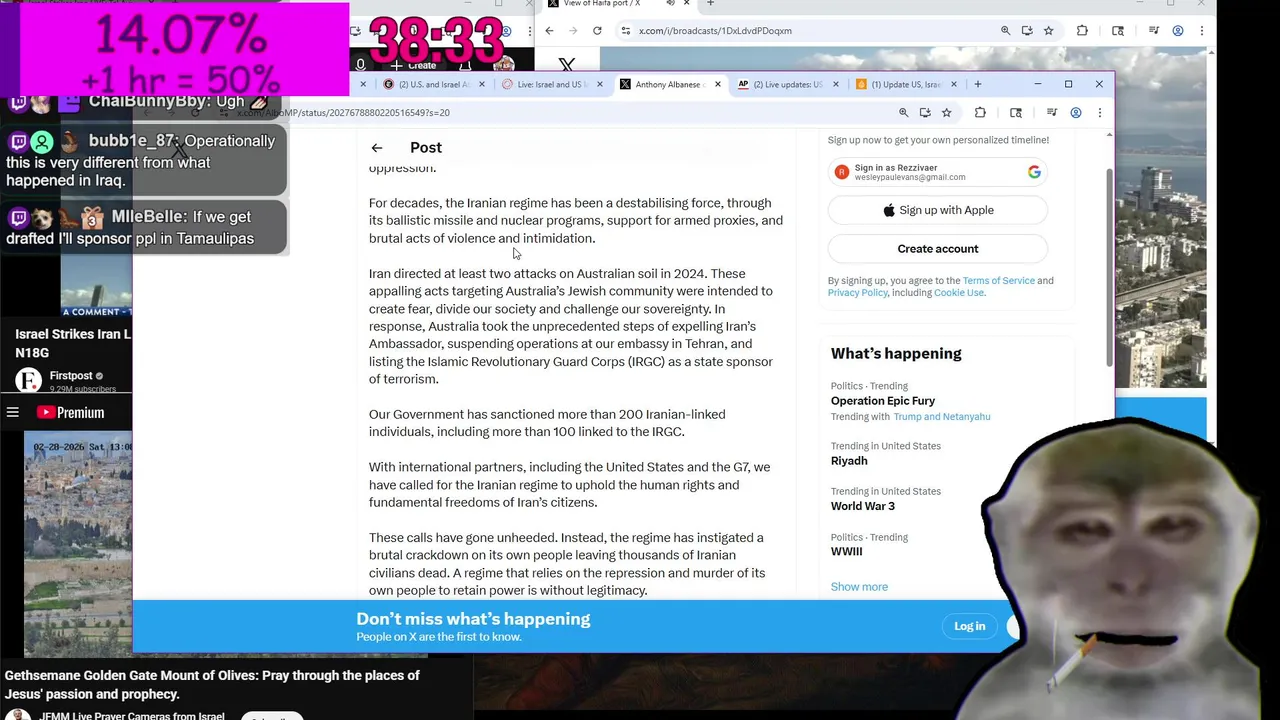Open zoom icon in Haifa port window address bar
This screenshot has width=1280, height=720.
coord(1005,31)
